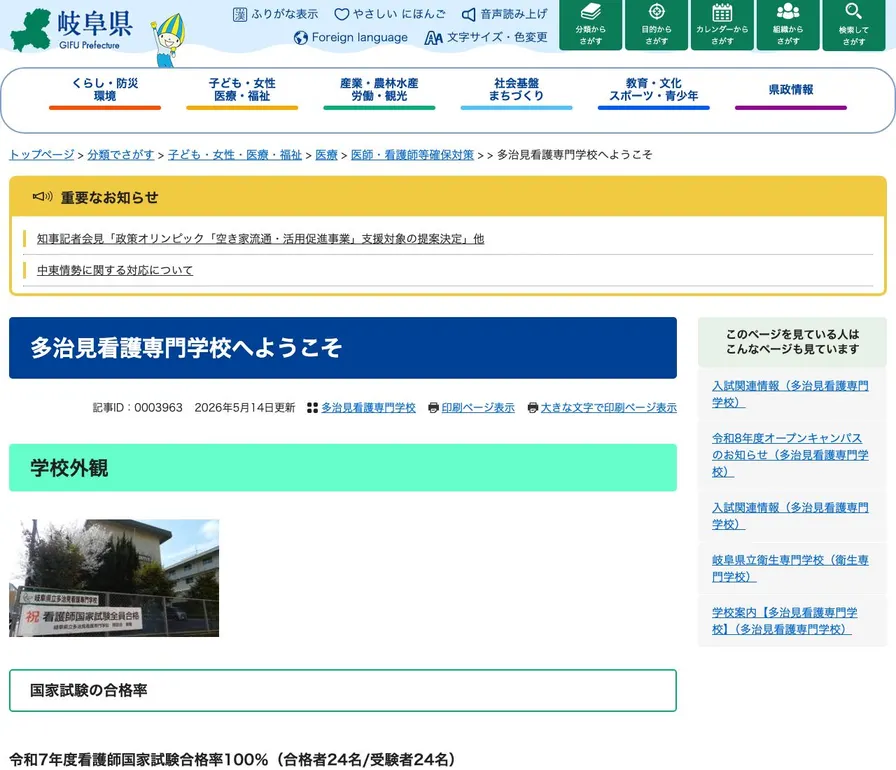Open くらし・防災 環境 menu

(105, 91)
